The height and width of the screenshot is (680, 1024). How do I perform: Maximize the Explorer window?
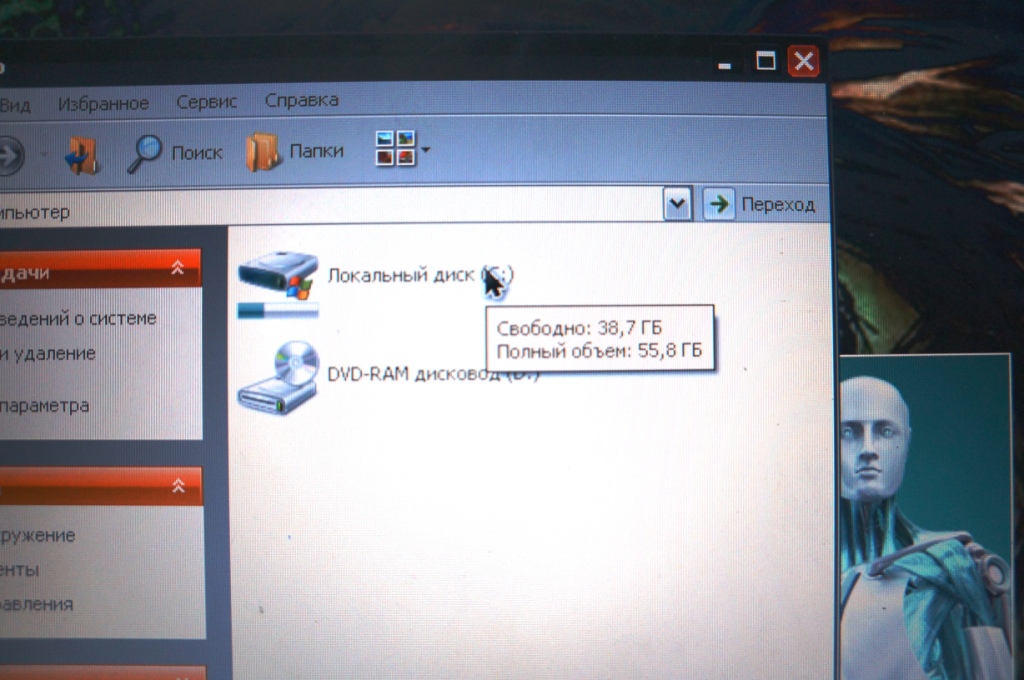point(766,62)
